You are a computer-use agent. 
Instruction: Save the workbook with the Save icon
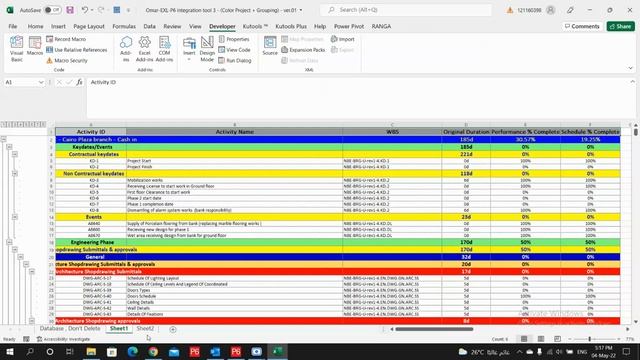tap(70, 10)
